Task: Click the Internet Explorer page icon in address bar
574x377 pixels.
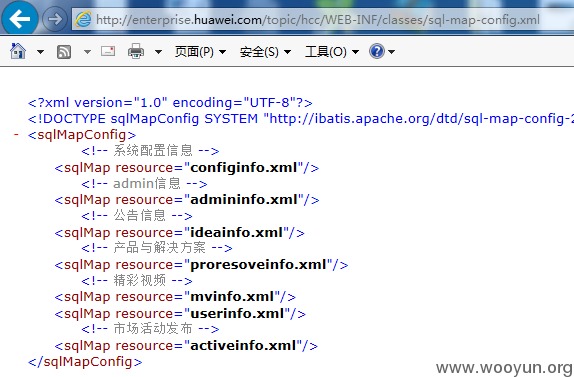Action: 83,19
